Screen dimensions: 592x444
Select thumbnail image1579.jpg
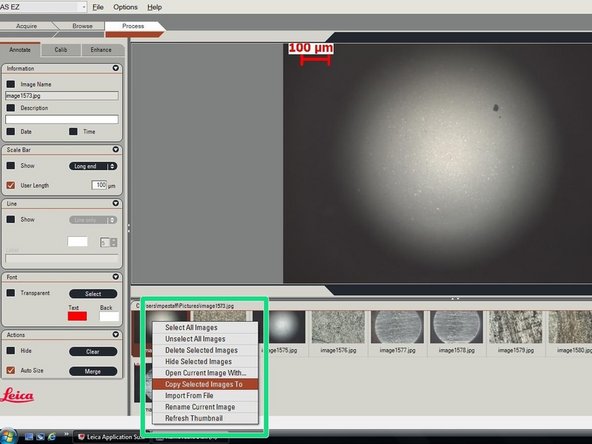[515, 327]
